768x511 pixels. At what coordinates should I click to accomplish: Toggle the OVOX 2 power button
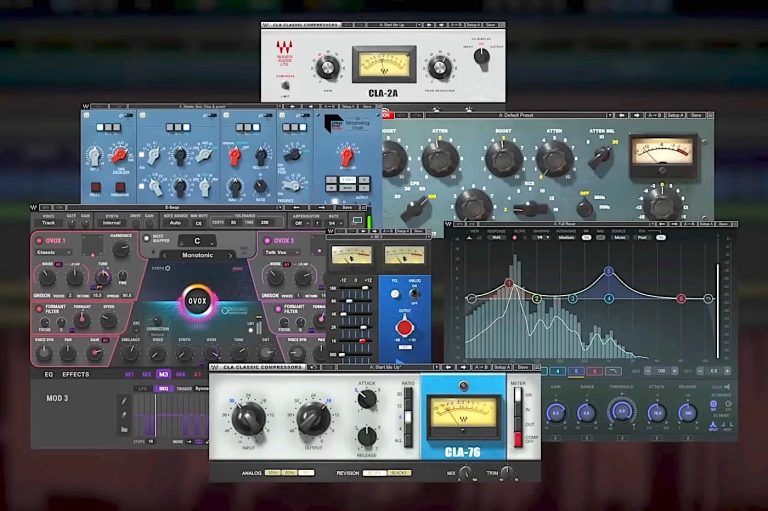(x=270, y=241)
